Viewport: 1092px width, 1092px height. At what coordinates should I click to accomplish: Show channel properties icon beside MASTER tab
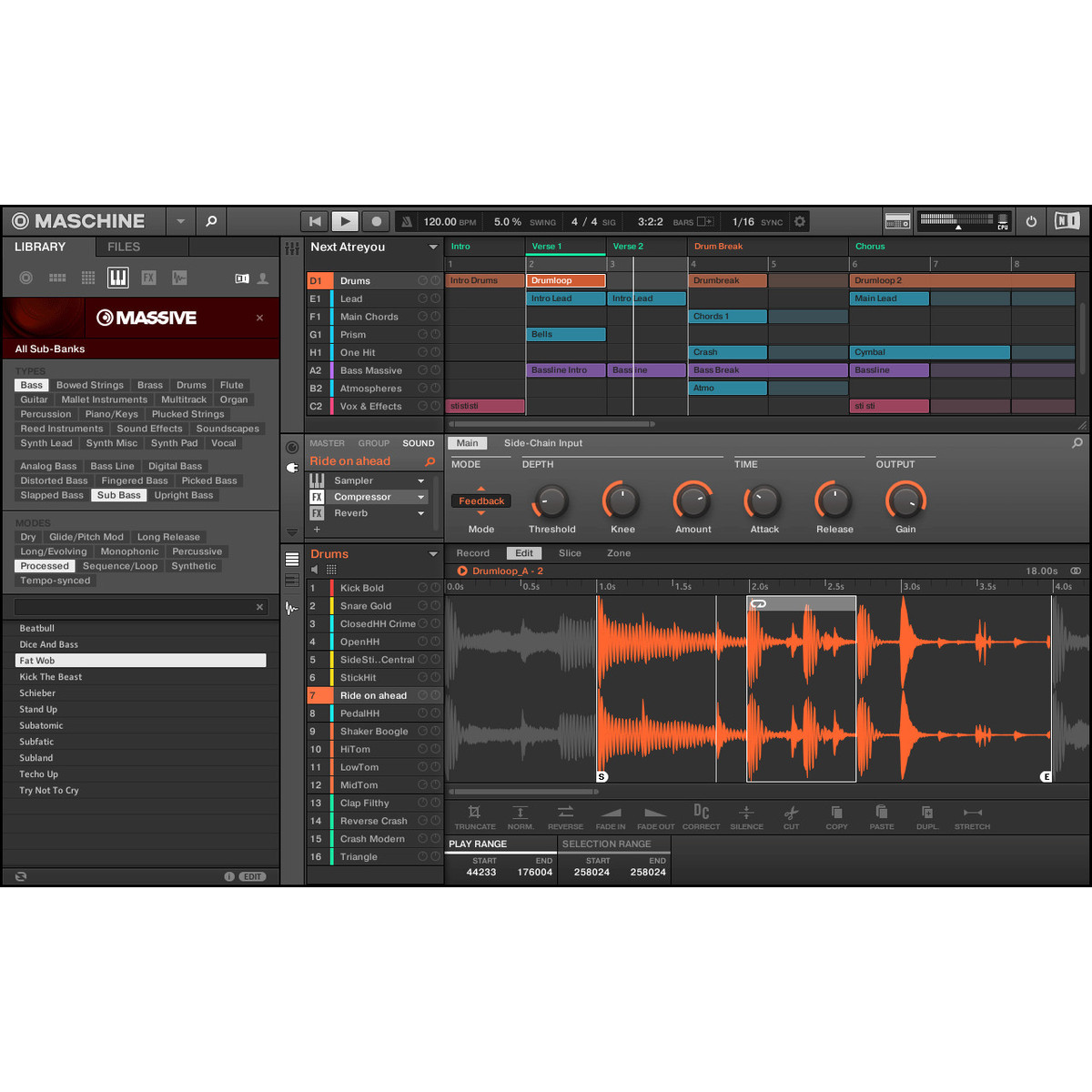point(292,447)
